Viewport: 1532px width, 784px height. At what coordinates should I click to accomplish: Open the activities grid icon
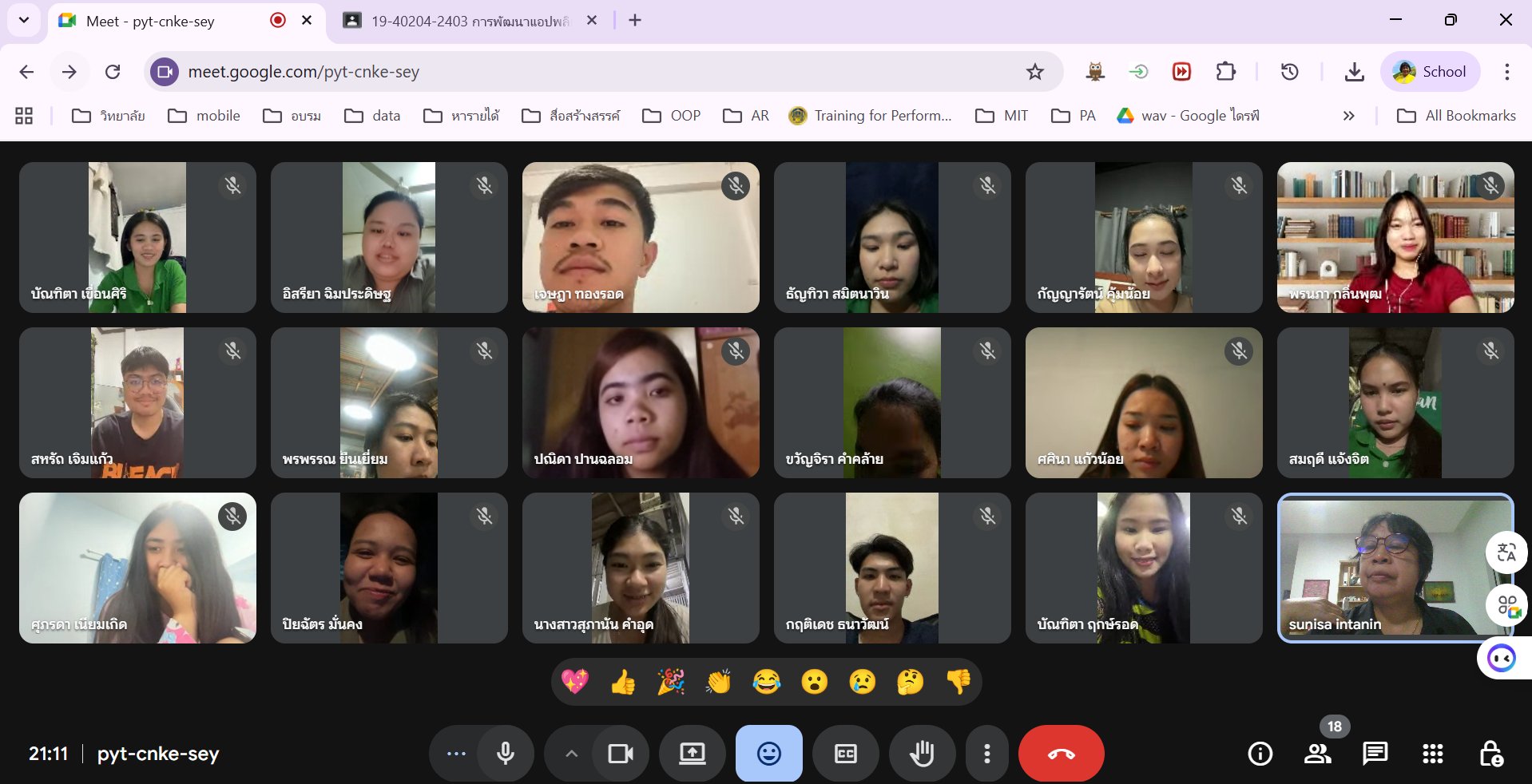[x=1432, y=754]
